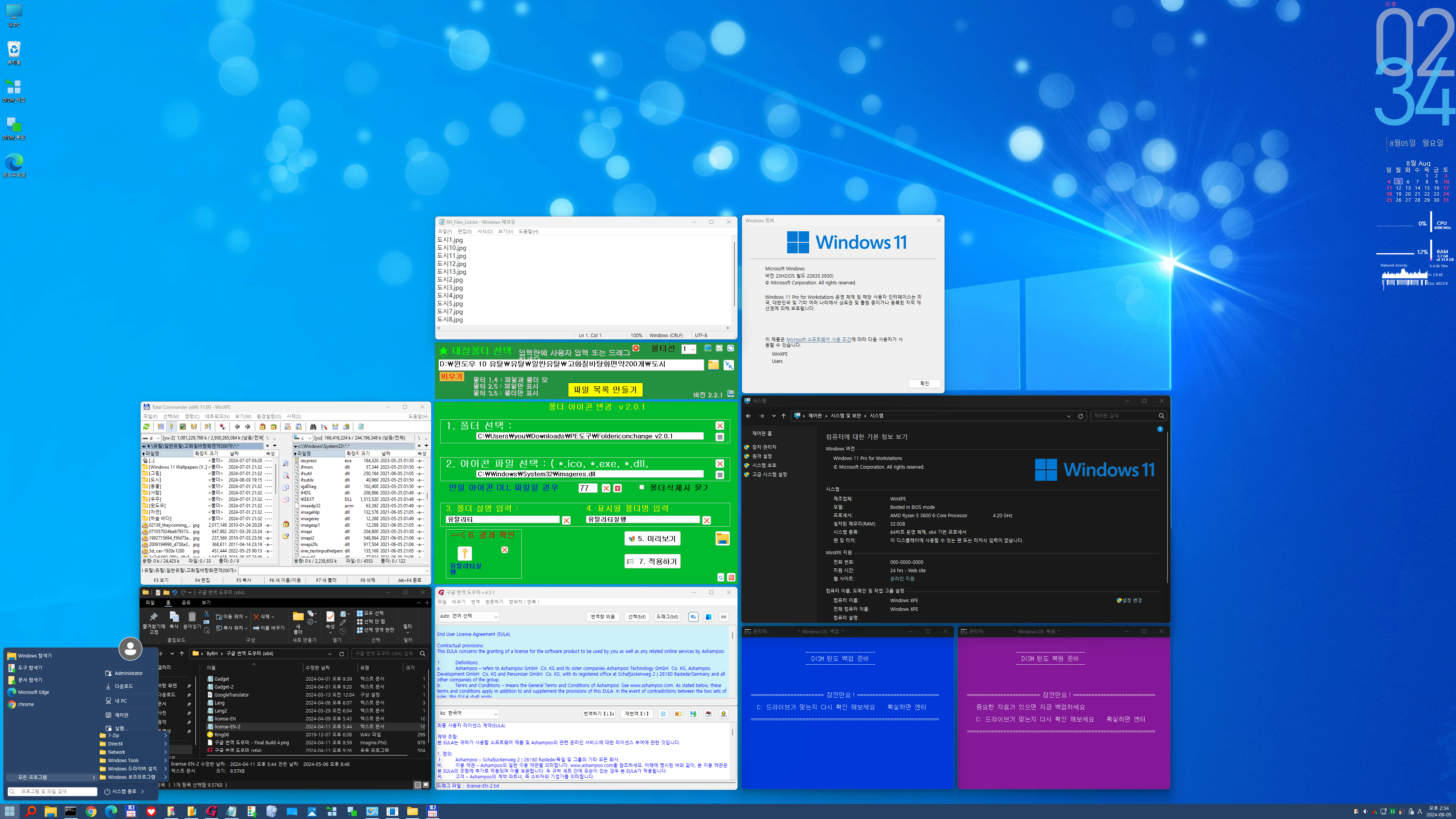Viewport: 1456px width, 819px height.
Task: Click properties checkmark icon in Explorer ribbon
Action: [x=330, y=617]
